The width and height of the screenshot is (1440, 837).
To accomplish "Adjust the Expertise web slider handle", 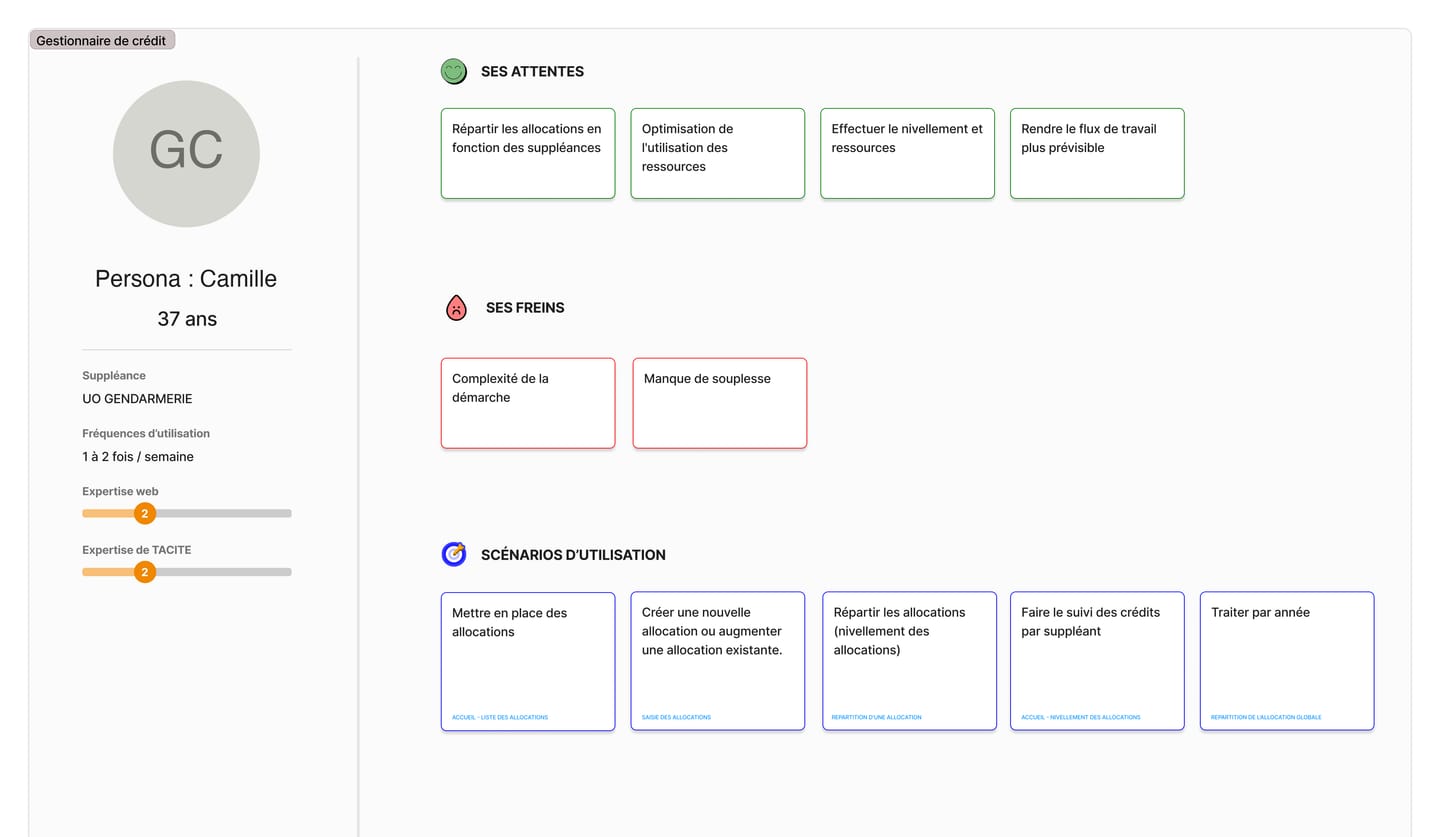I will click(x=145, y=514).
